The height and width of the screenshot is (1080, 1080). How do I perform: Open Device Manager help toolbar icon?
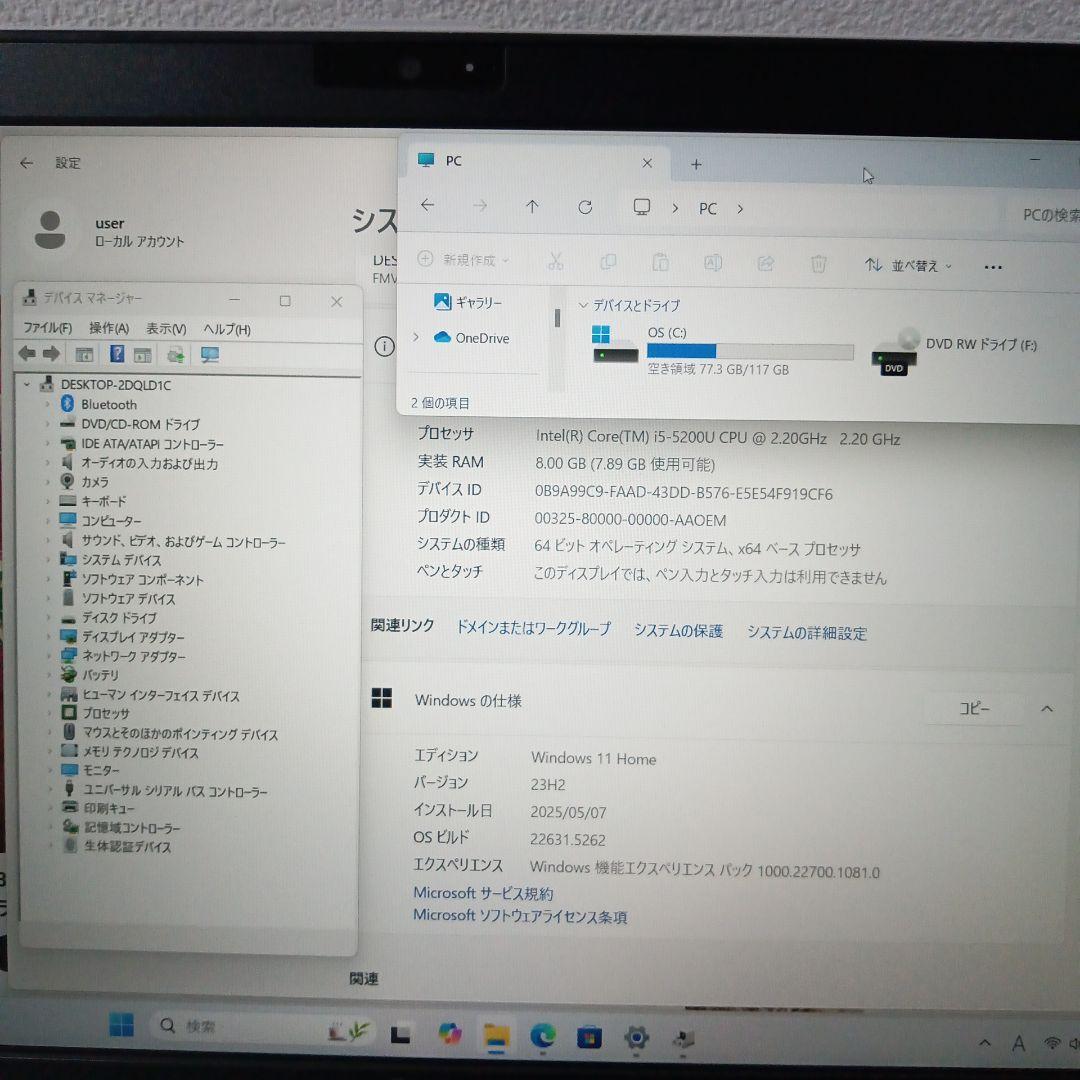[117, 354]
